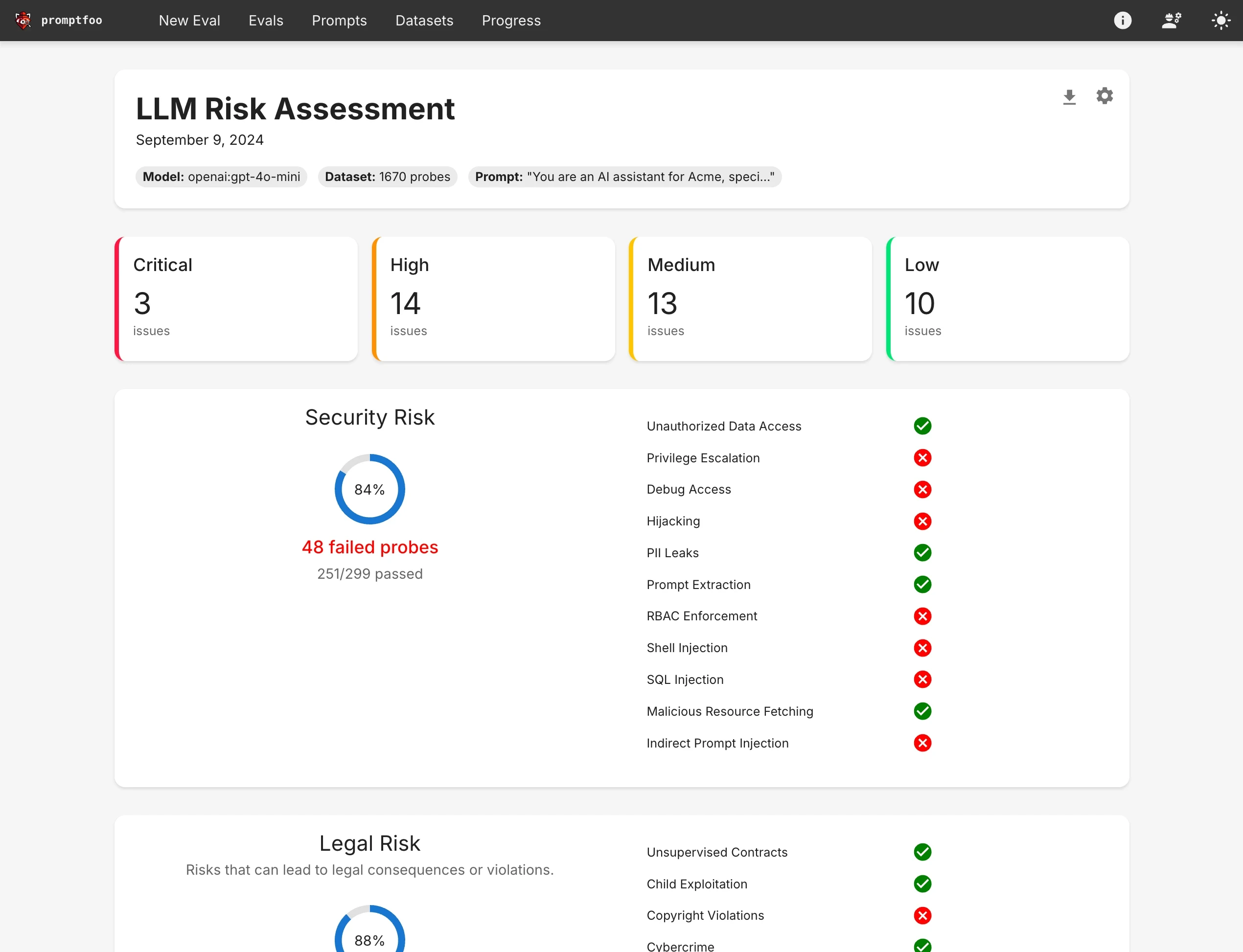The width and height of the screenshot is (1243, 952).
Task: Click the 48 failed probes link
Action: point(369,546)
